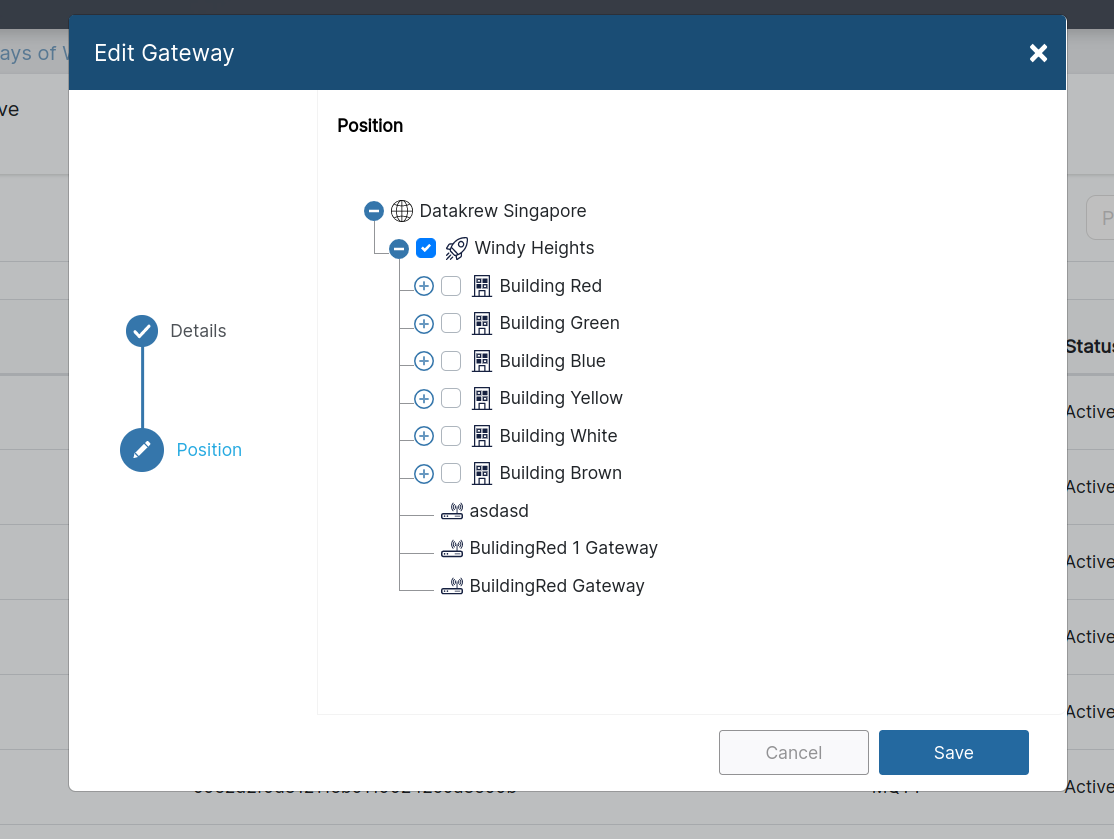Image resolution: width=1114 pixels, height=839 pixels.
Task: Cancel editing the gateway
Action: click(793, 752)
